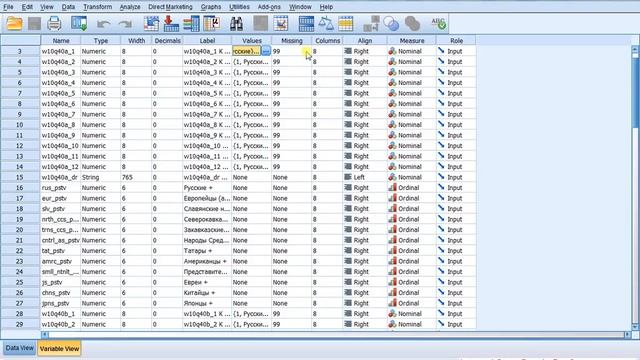Image resolution: width=640 pixels, height=360 pixels.
Task: Click the Measure column header
Action: point(411,40)
